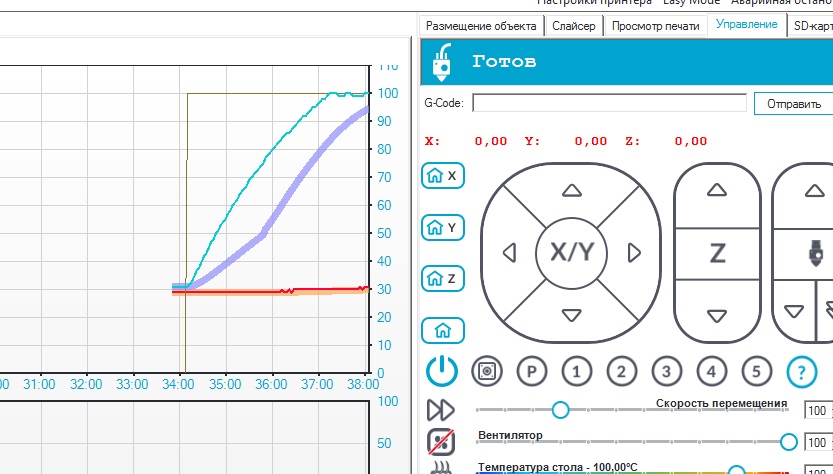Click the stop motors icon

click(x=486, y=371)
